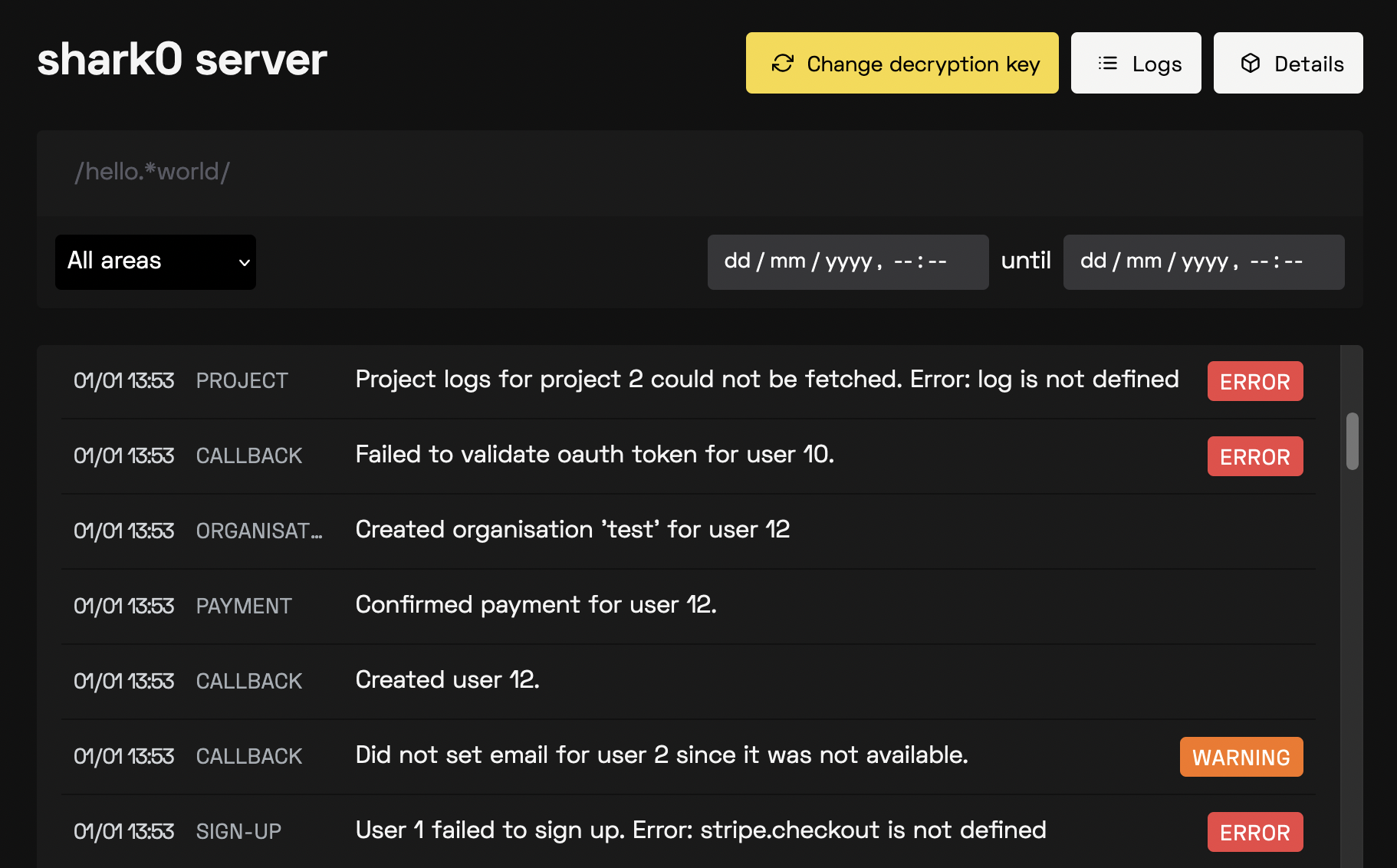Screen dimensions: 1397x868
Task: Set the start date-time filter field
Action: [x=847, y=261]
